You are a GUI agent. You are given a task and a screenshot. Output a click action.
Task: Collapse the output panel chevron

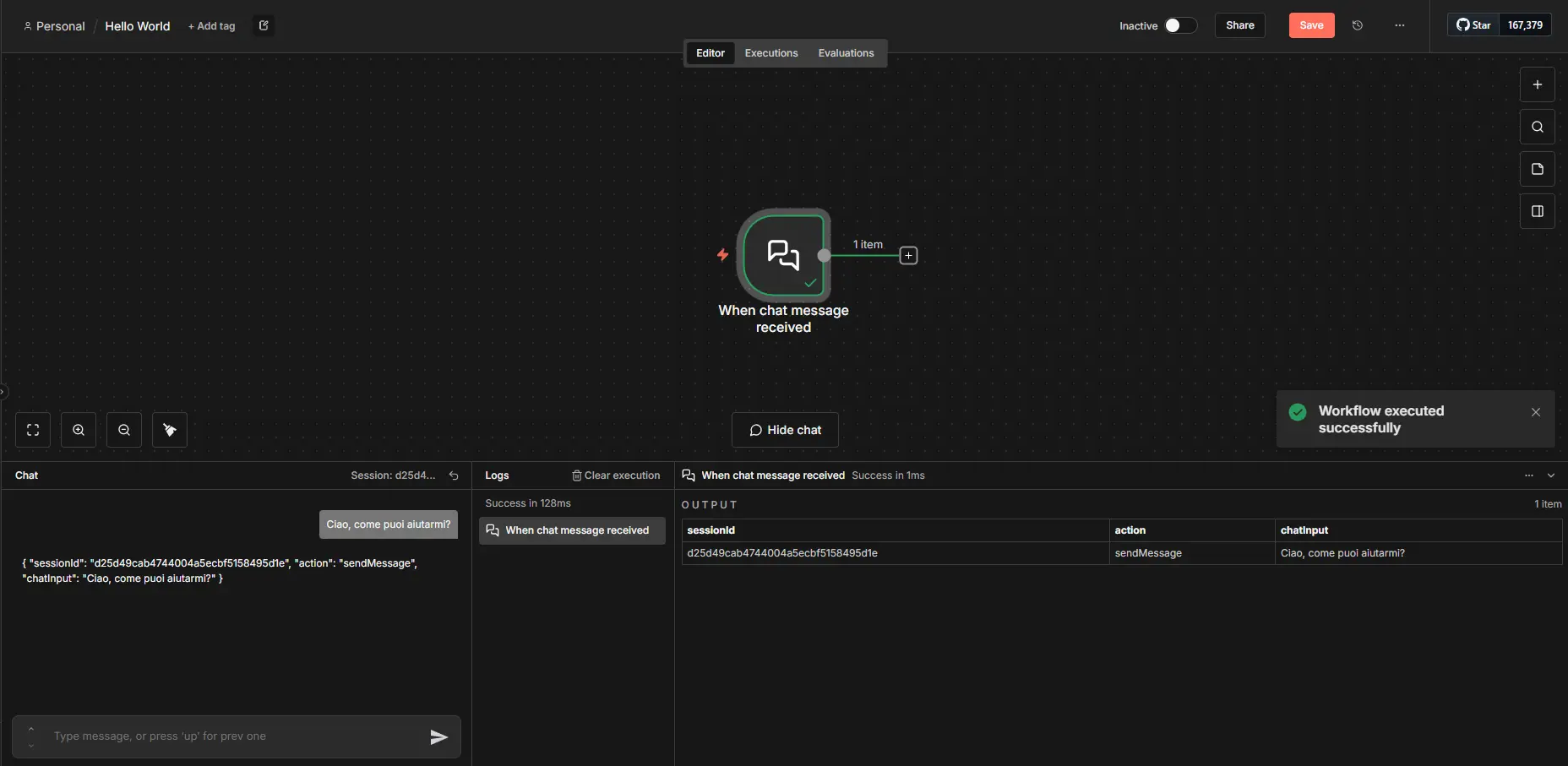1551,475
